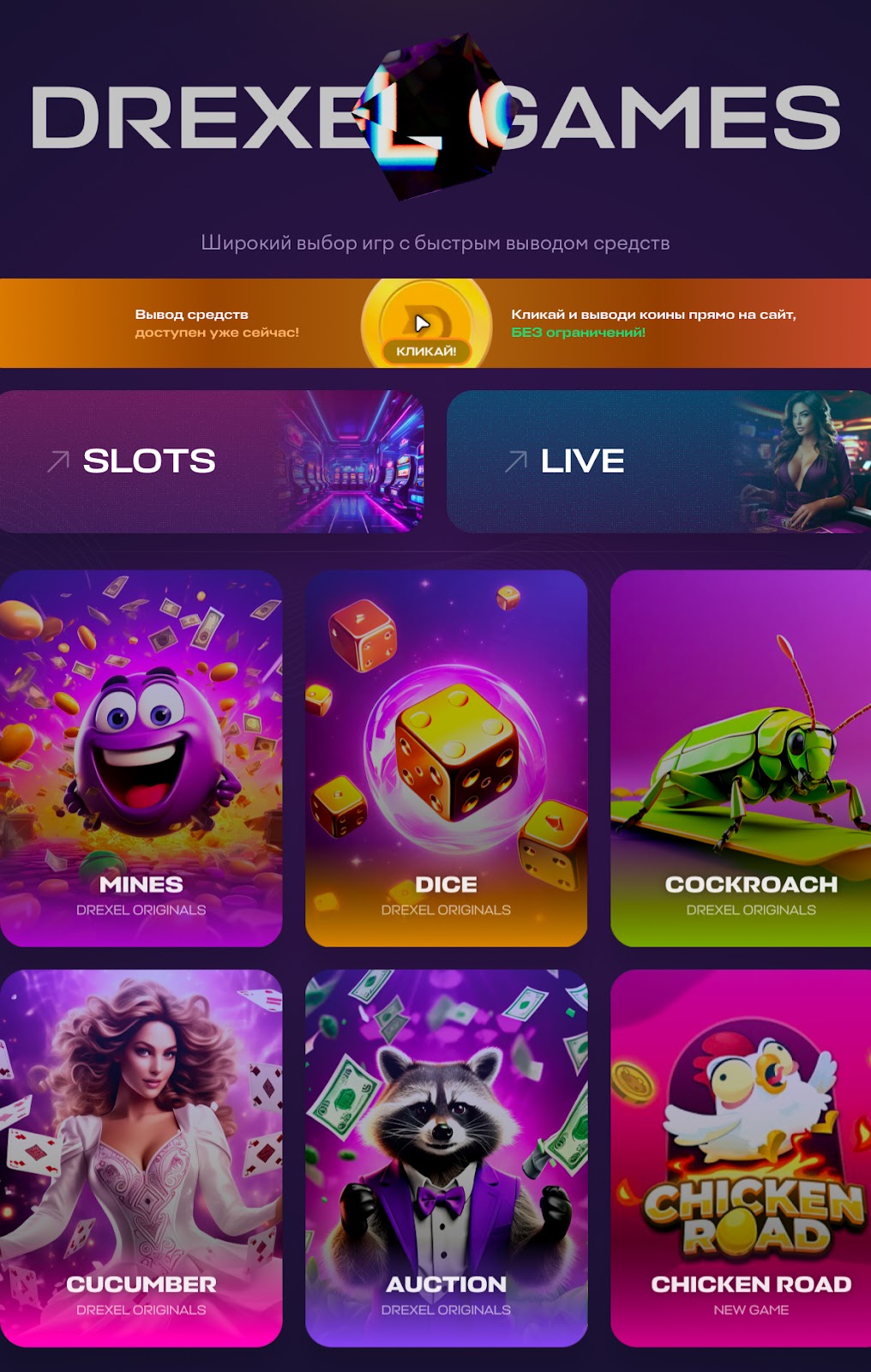871x1372 pixels.
Task: Open the Auction raccoon game card
Action: click(446, 1158)
